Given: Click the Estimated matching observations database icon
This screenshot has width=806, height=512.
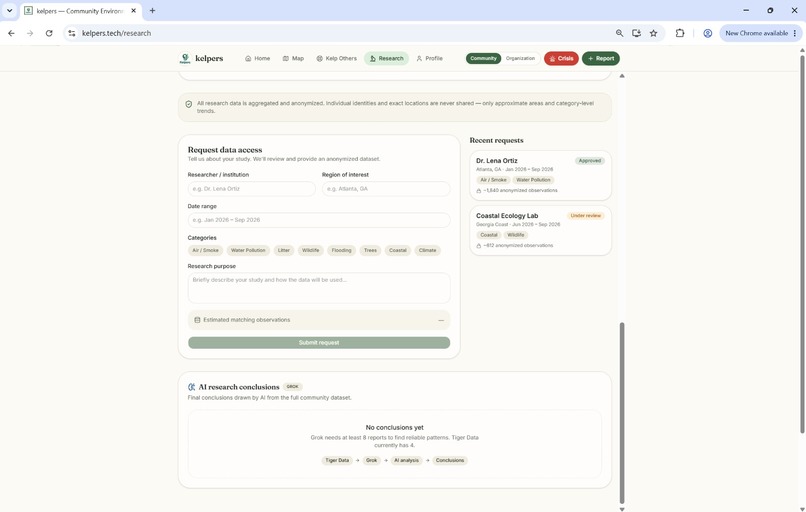Looking at the screenshot, I should click(x=197, y=320).
